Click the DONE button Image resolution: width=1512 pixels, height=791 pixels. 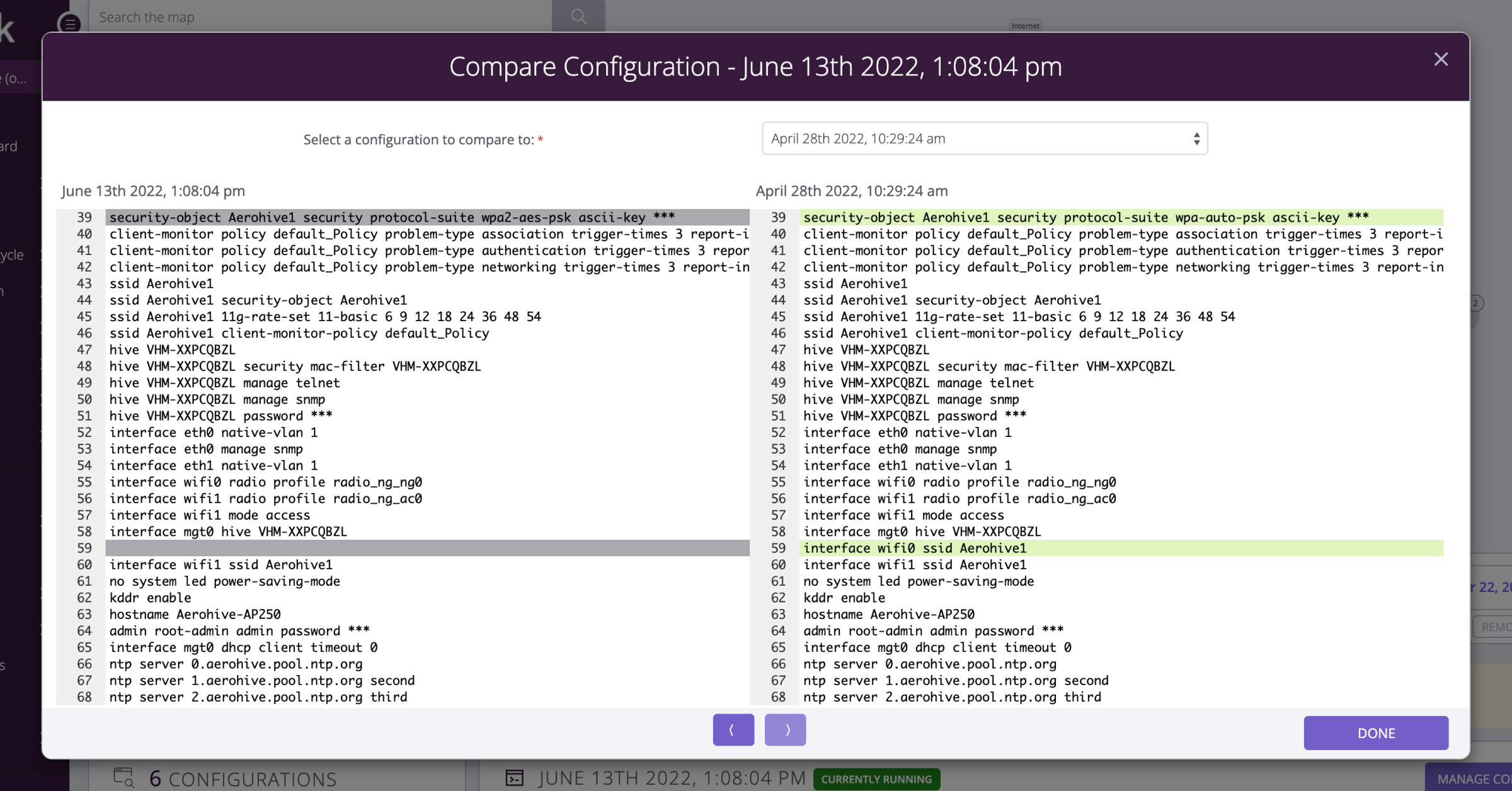tap(1376, 733)
